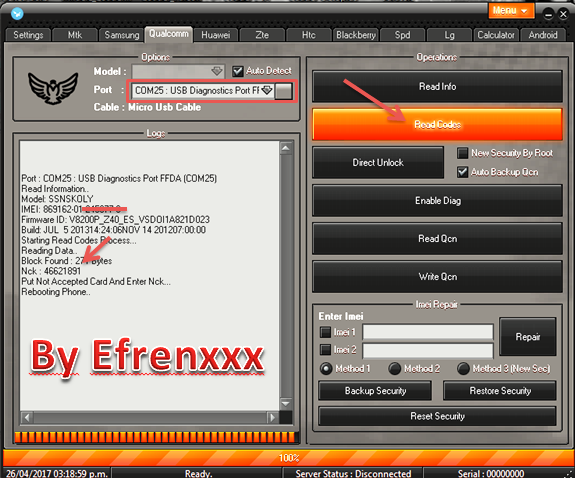Click the Firmware ID log line
575x478 pixels.
coord(116,219)
